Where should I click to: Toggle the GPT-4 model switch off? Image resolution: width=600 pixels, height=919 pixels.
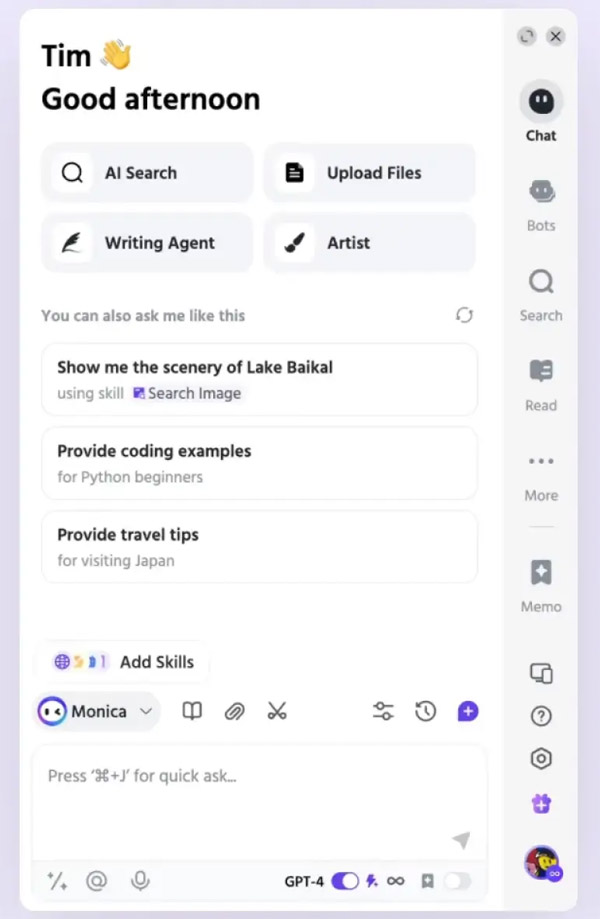click(345, 880)
